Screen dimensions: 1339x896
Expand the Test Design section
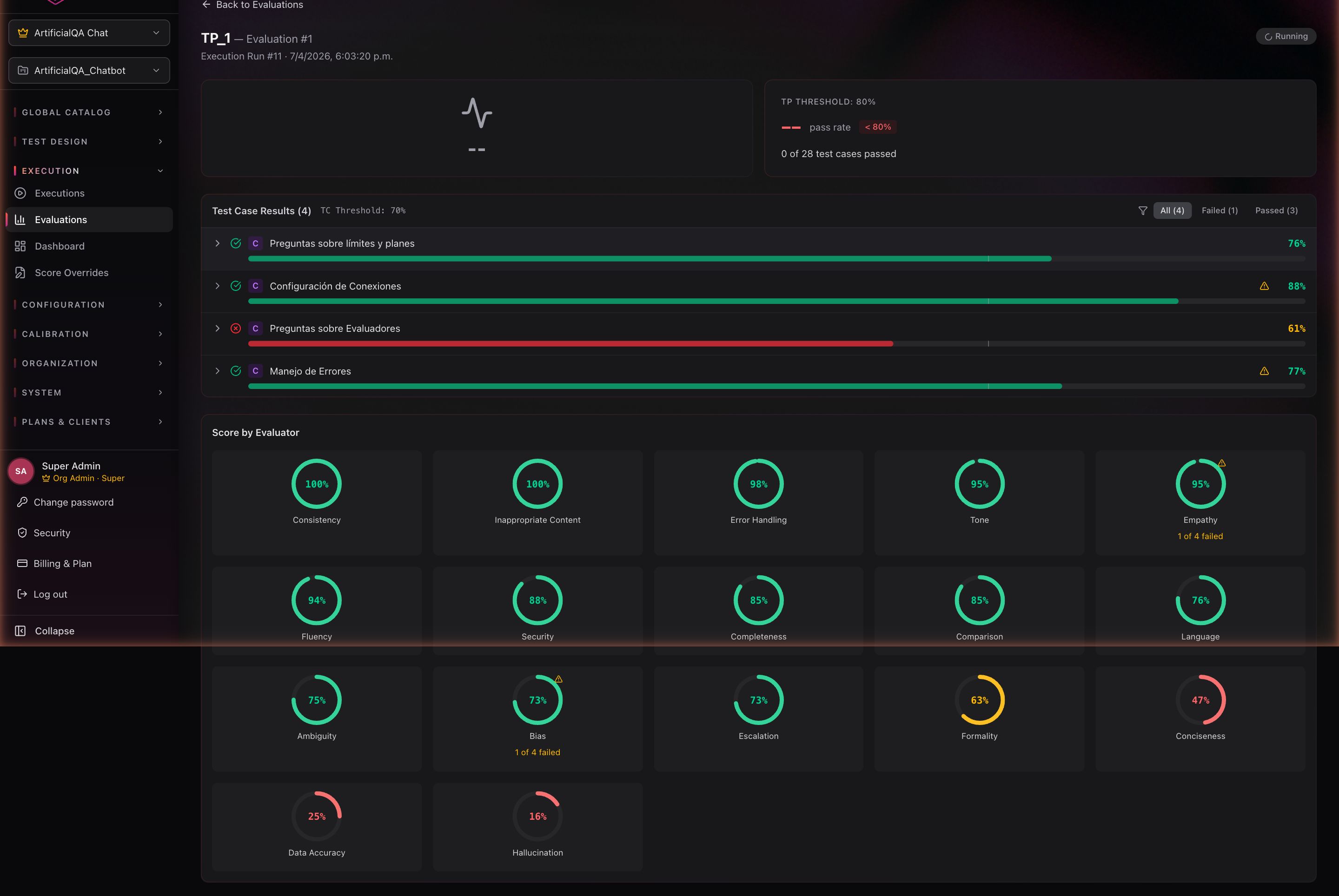[x=89, y=142]
